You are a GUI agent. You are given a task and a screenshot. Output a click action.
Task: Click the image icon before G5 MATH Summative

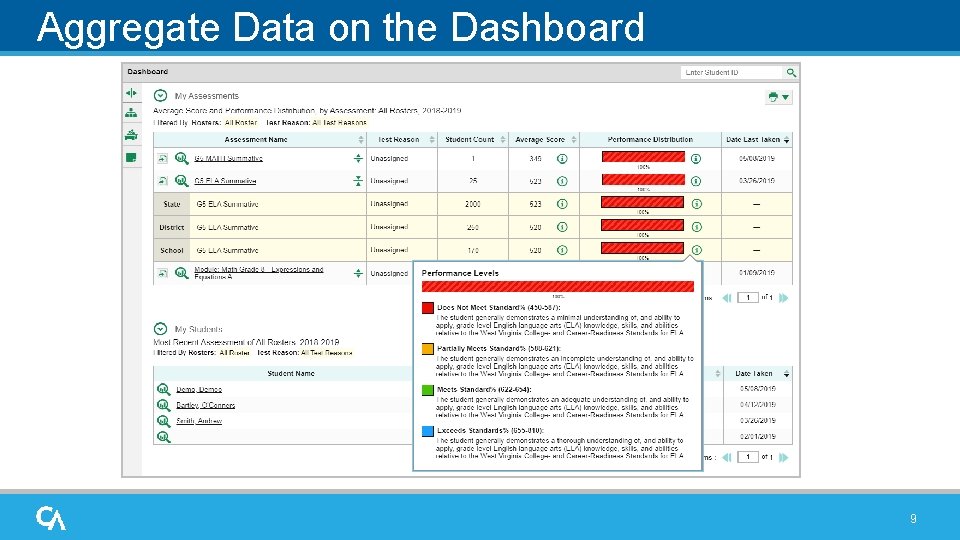162,159
